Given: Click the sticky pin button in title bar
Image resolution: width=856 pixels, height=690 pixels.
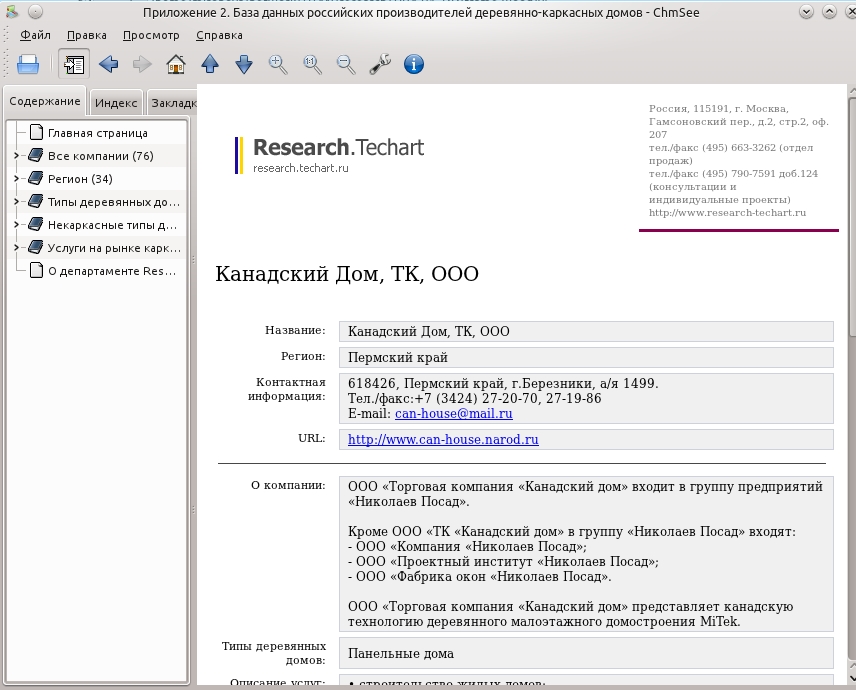Looking at the screenshot, I should 35,11.
